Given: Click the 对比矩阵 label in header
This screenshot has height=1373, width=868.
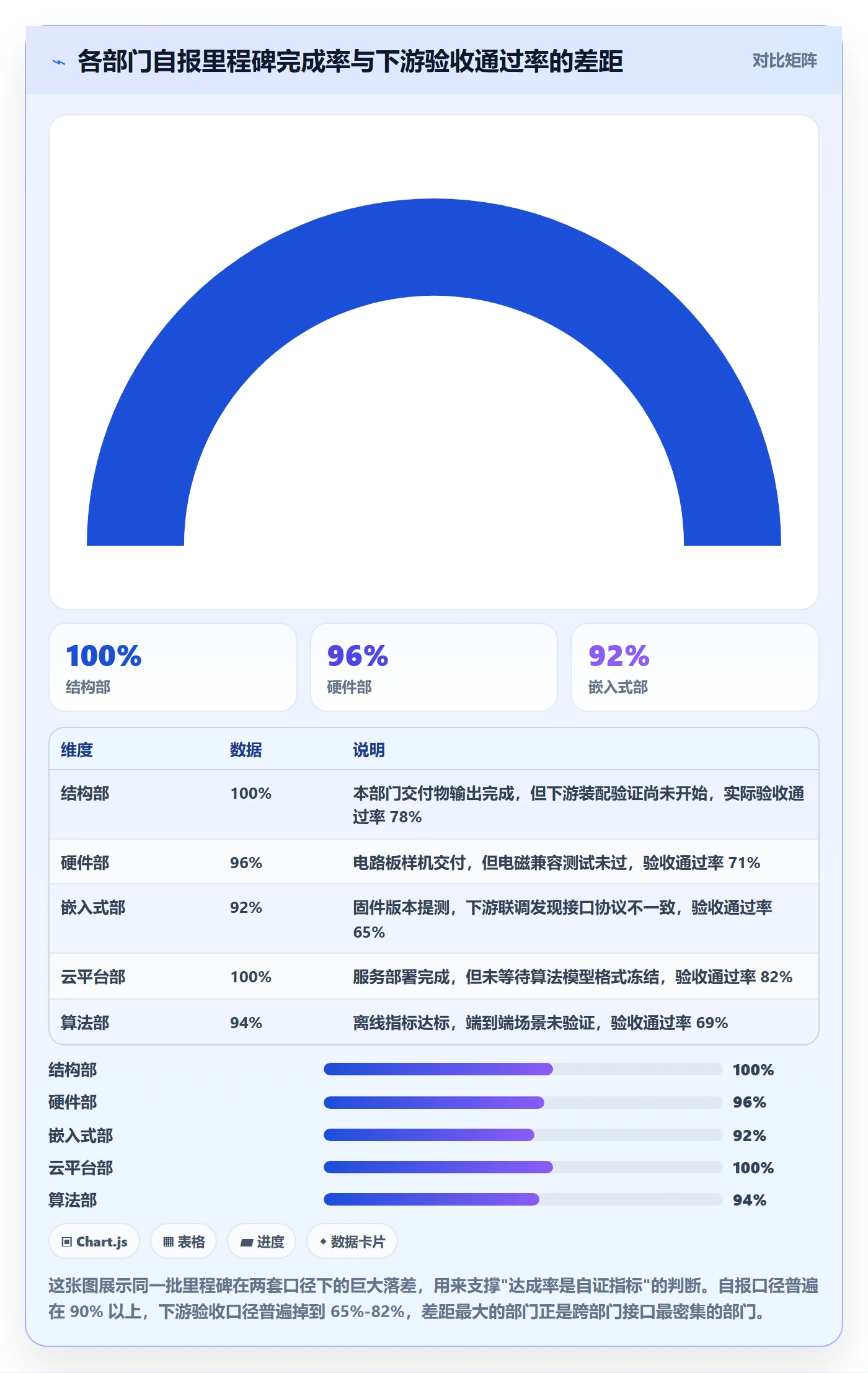Looking at the screenshot, I should [784, 61].
